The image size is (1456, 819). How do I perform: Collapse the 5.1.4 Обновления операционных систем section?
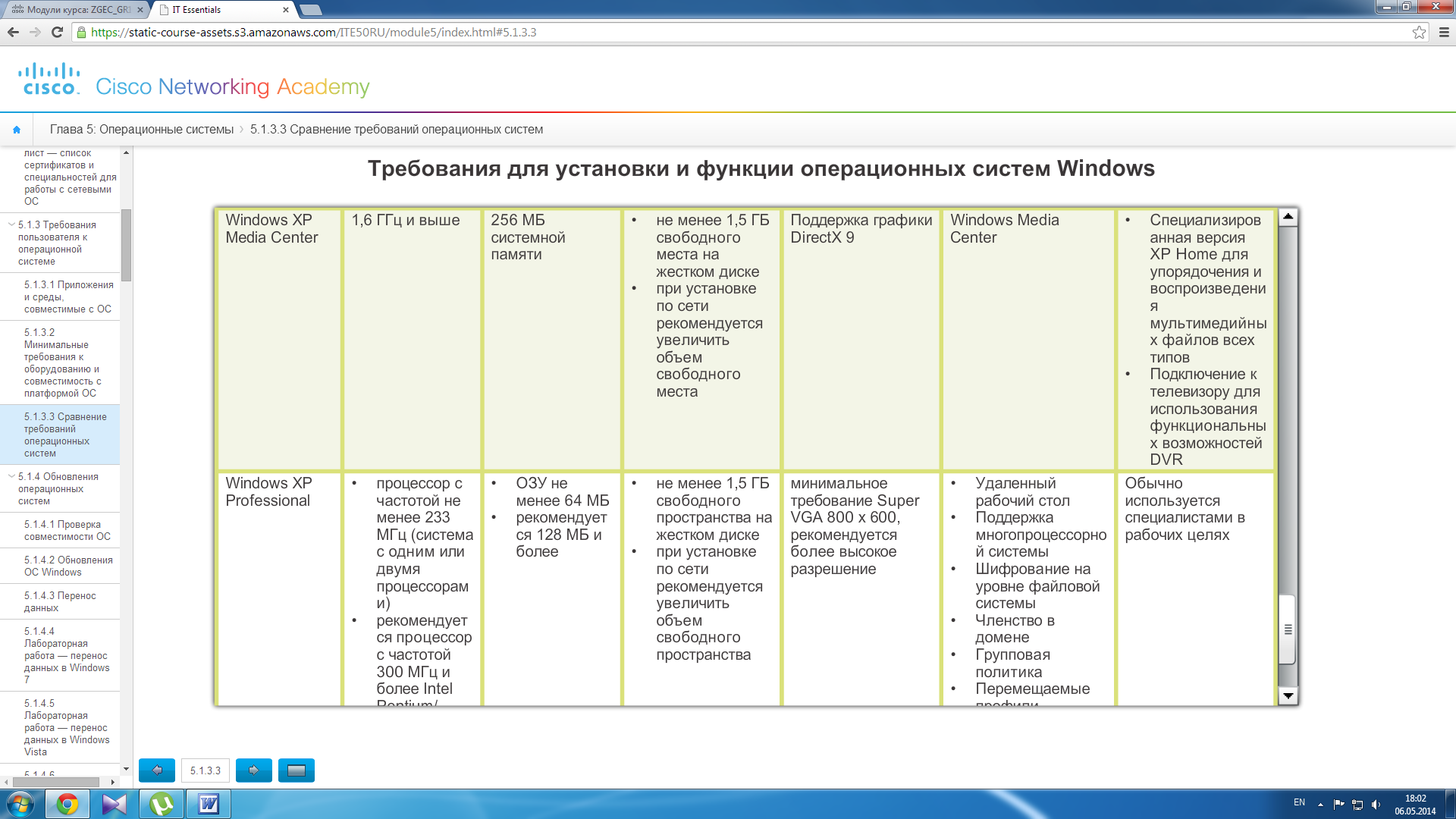click(11, 476)
